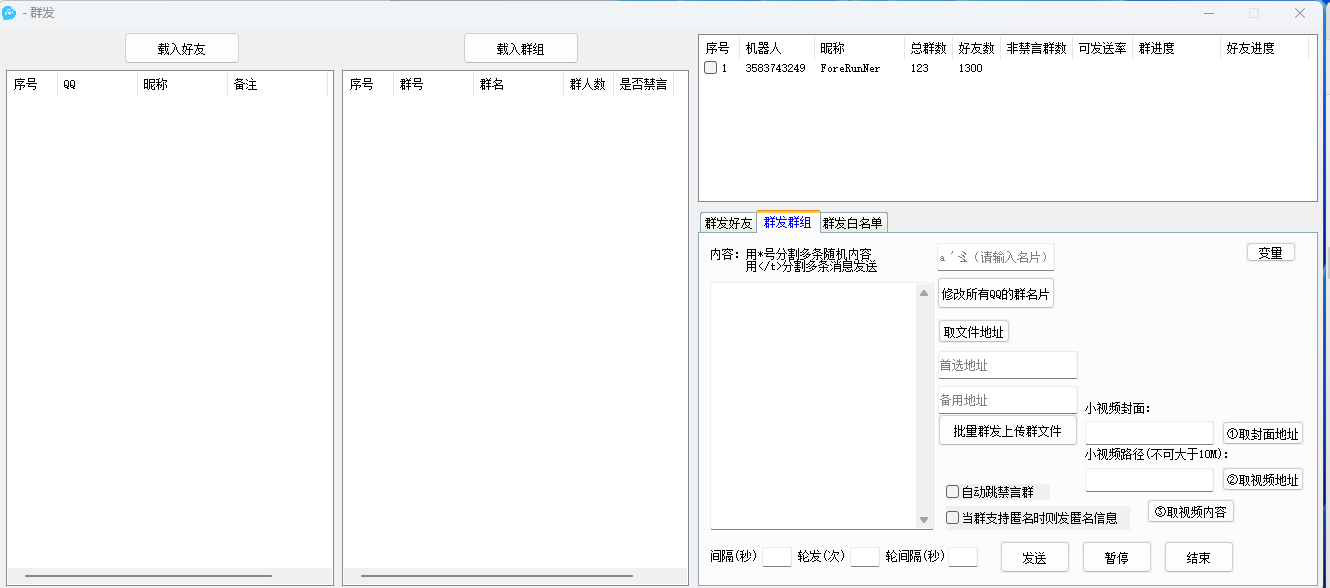Load groups with 载入群组 button
The height and width of the screenshot is (588, 1330).
520,48
